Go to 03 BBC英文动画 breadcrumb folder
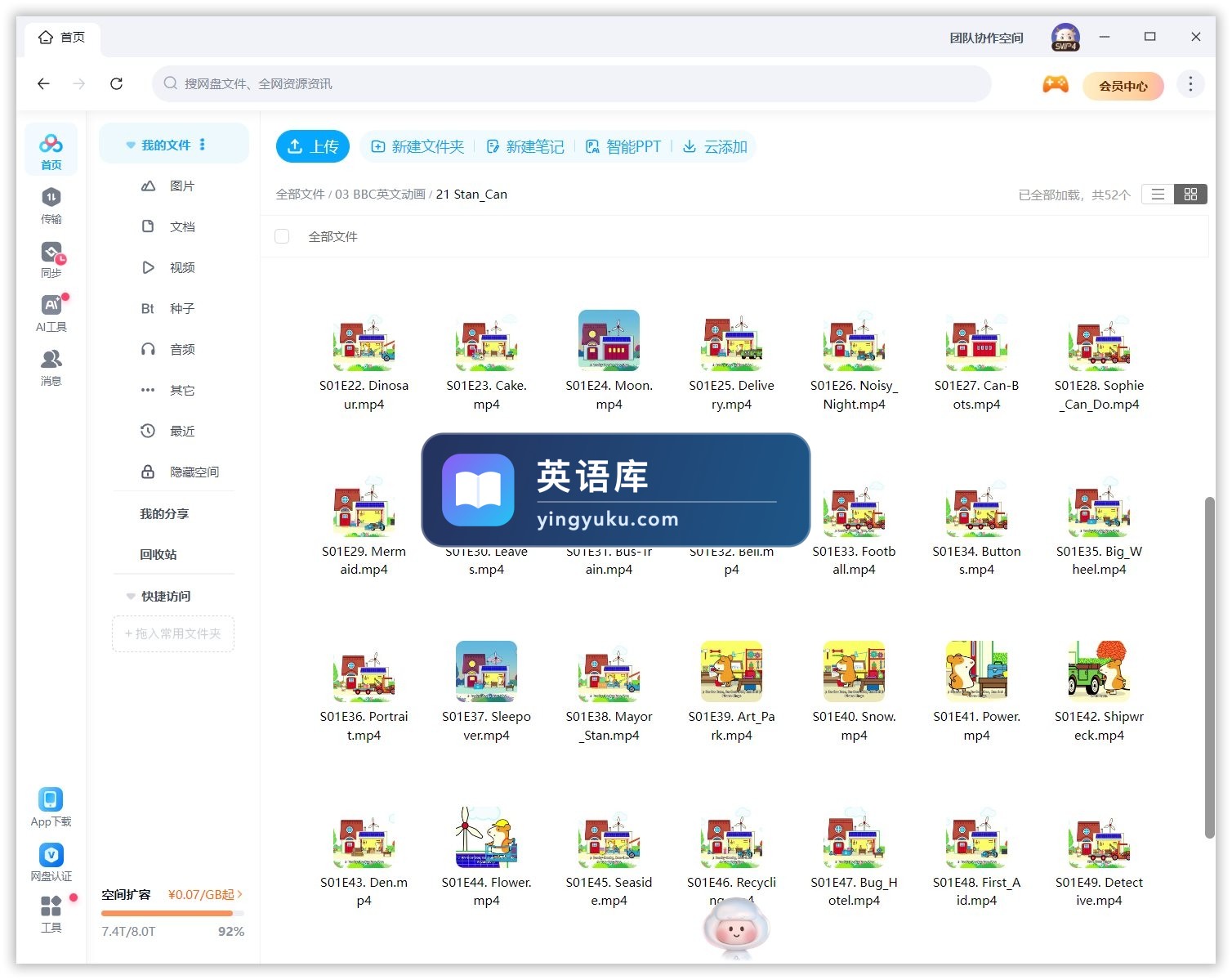1232x980 pixels. (x=380, y=194)
